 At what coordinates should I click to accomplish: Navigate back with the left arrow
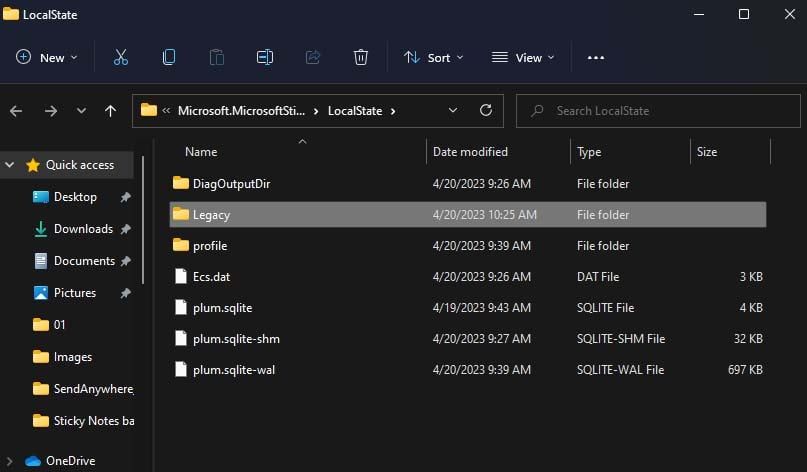point(17,111)
